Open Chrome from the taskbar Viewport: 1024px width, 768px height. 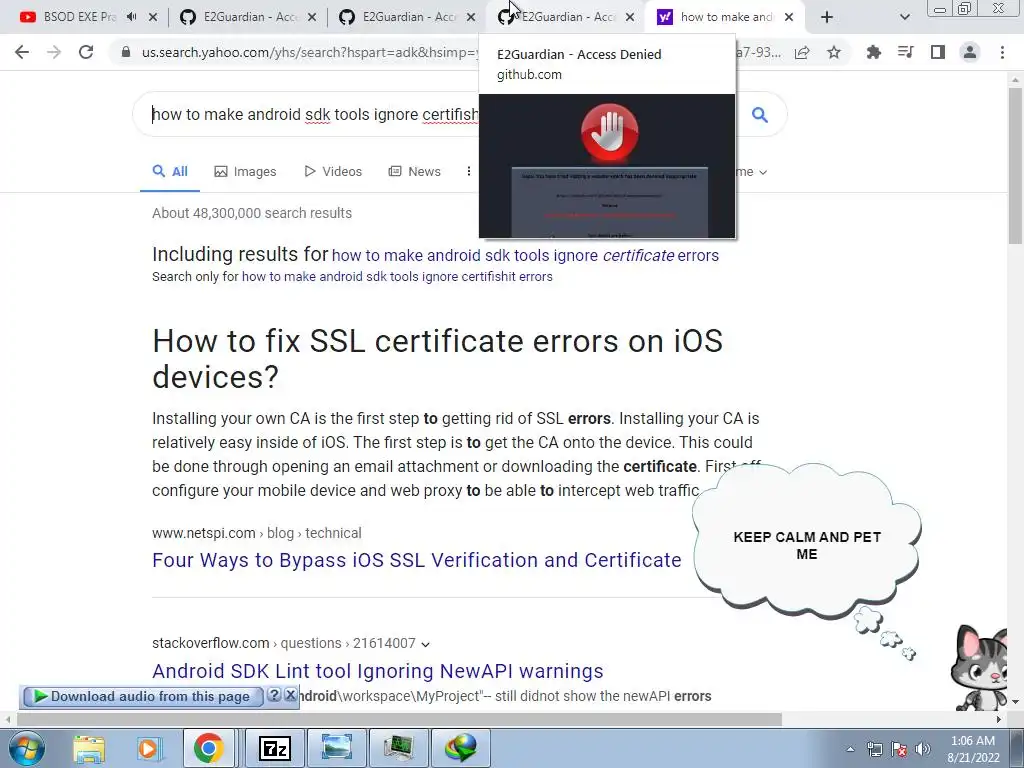click(x=208, y=748)
